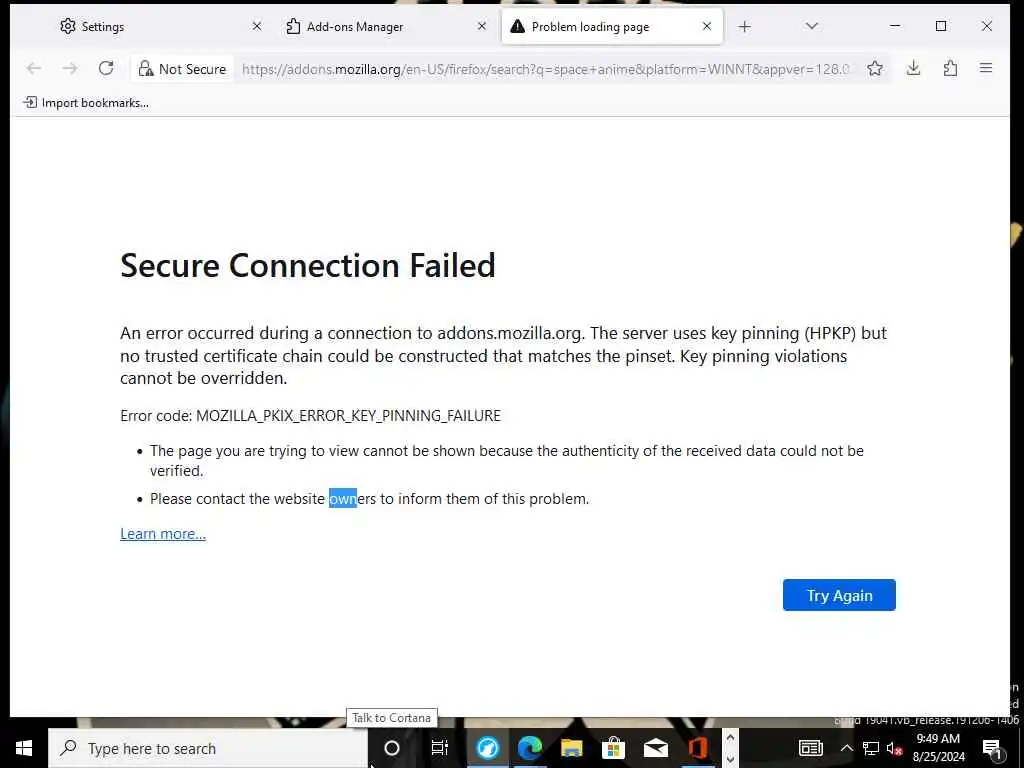Image resolution: width=1024 pixels, height=768 pixels.
Task: Open the Downloads panel
Action: pyautogui.click(x=913, y=68)
